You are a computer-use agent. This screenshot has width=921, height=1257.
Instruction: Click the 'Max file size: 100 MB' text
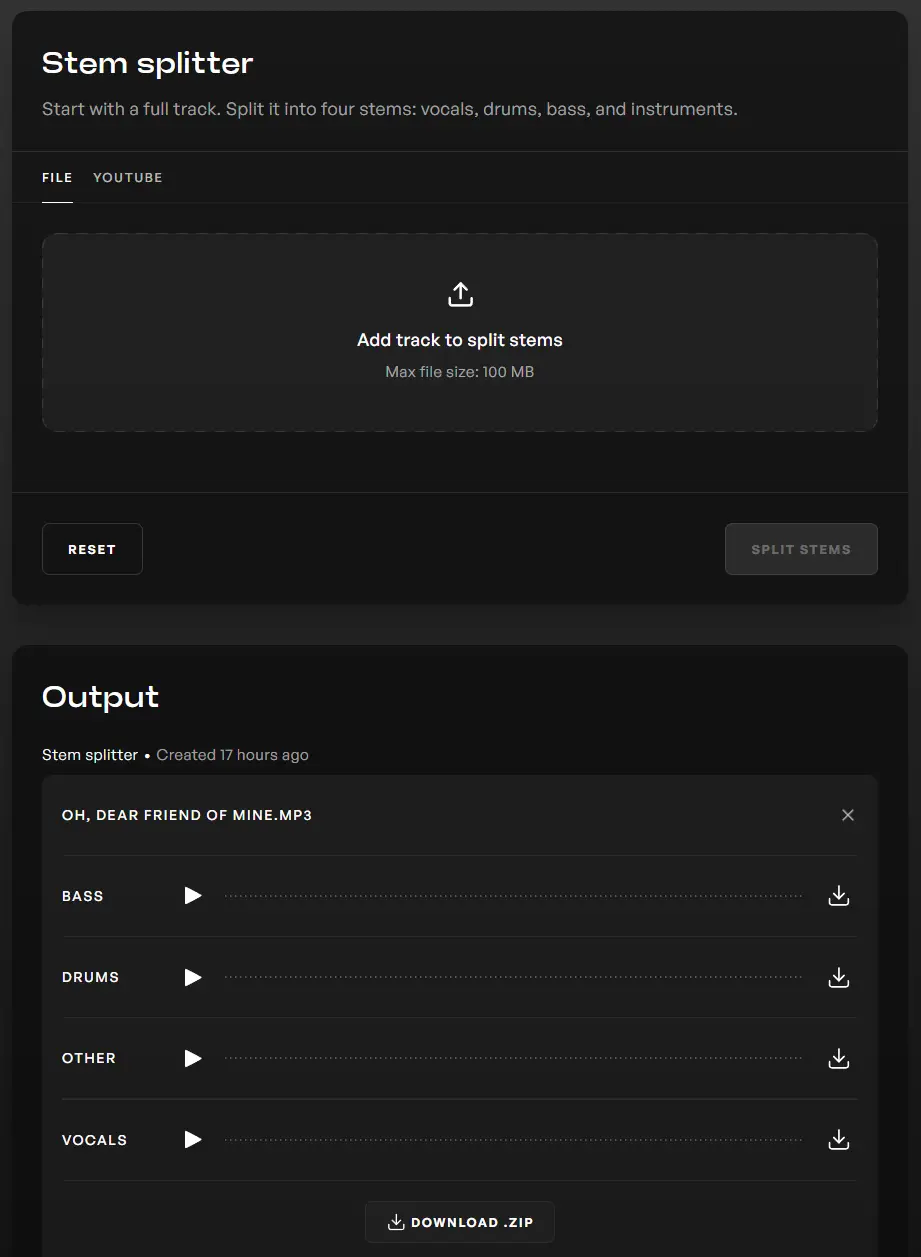tap(460, 372)
